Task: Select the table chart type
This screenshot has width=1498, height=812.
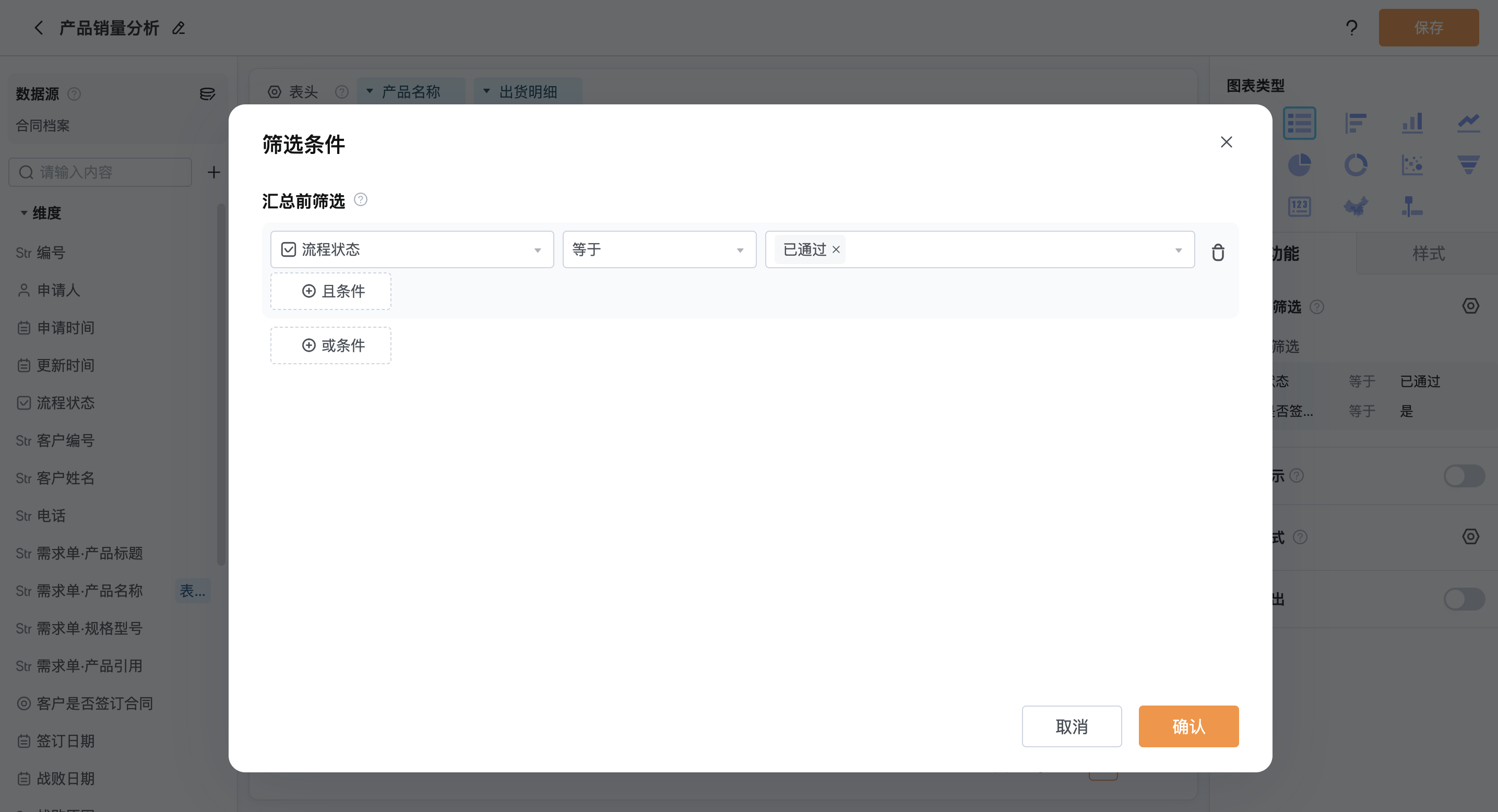Action: (x=1299, y=123)
